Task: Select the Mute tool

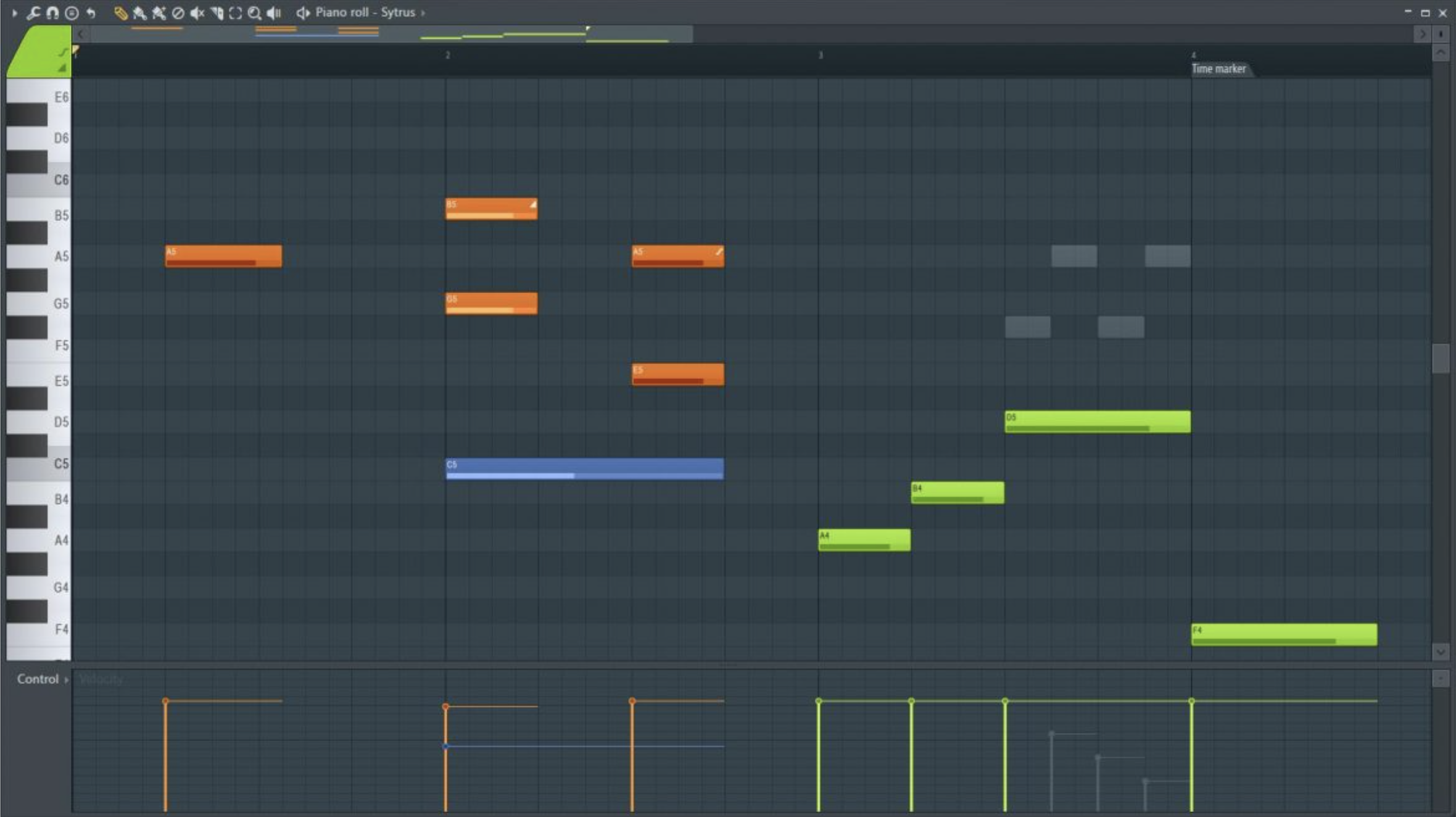Action: coord(197,13)
